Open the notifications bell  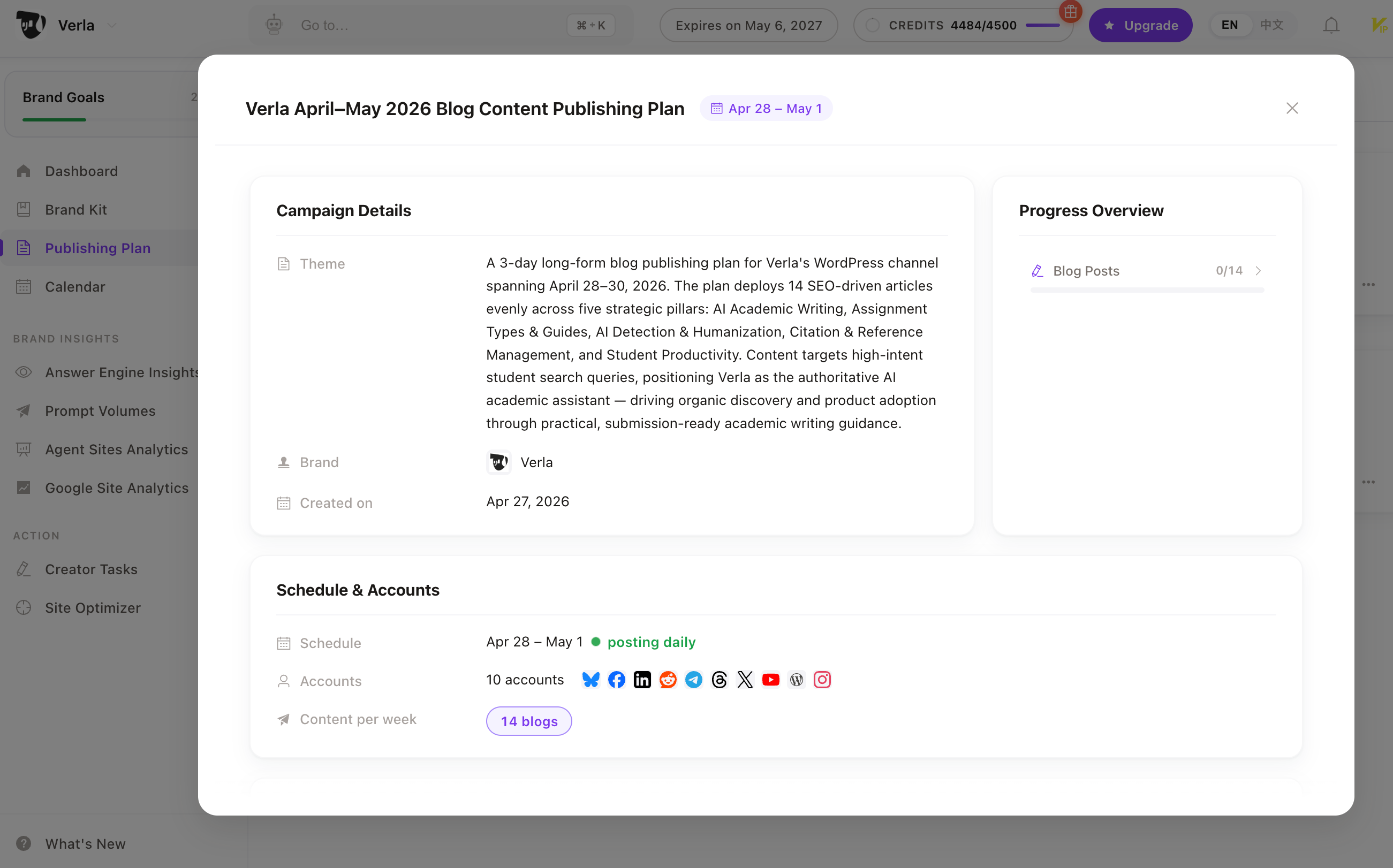tap(1331, 25)
